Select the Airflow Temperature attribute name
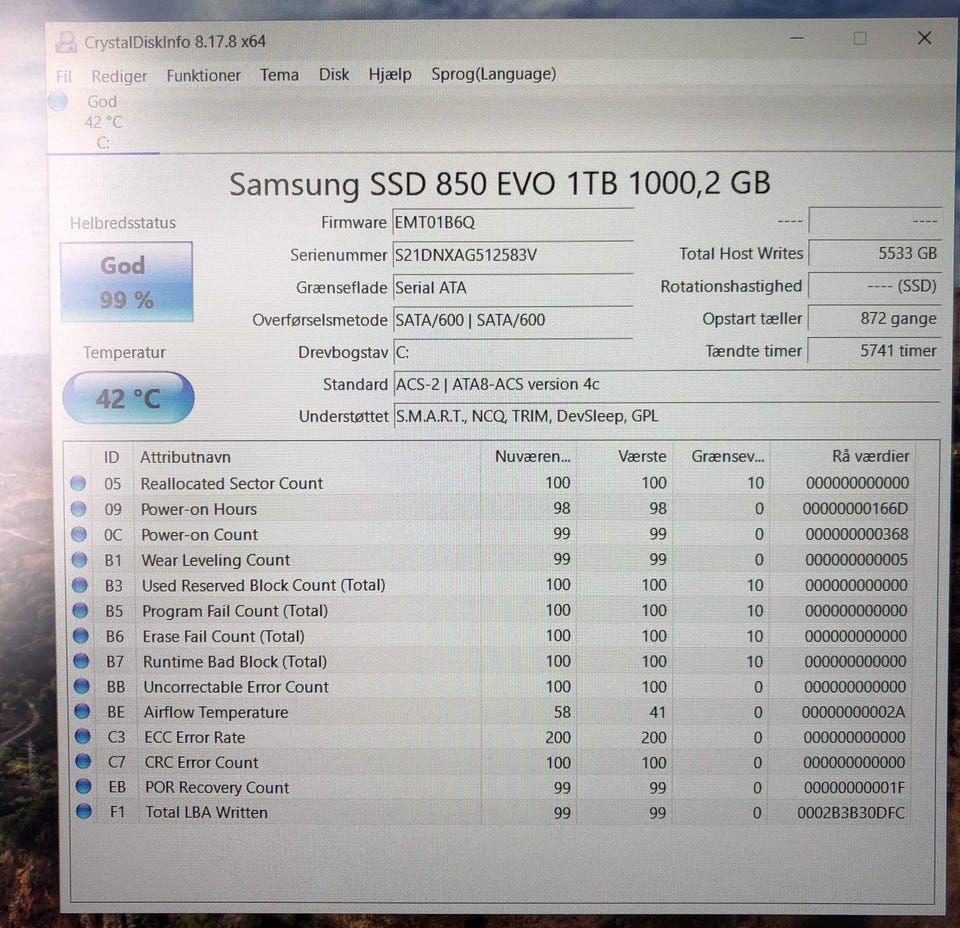This screenshot has height=928, width=960. (216, 713)
